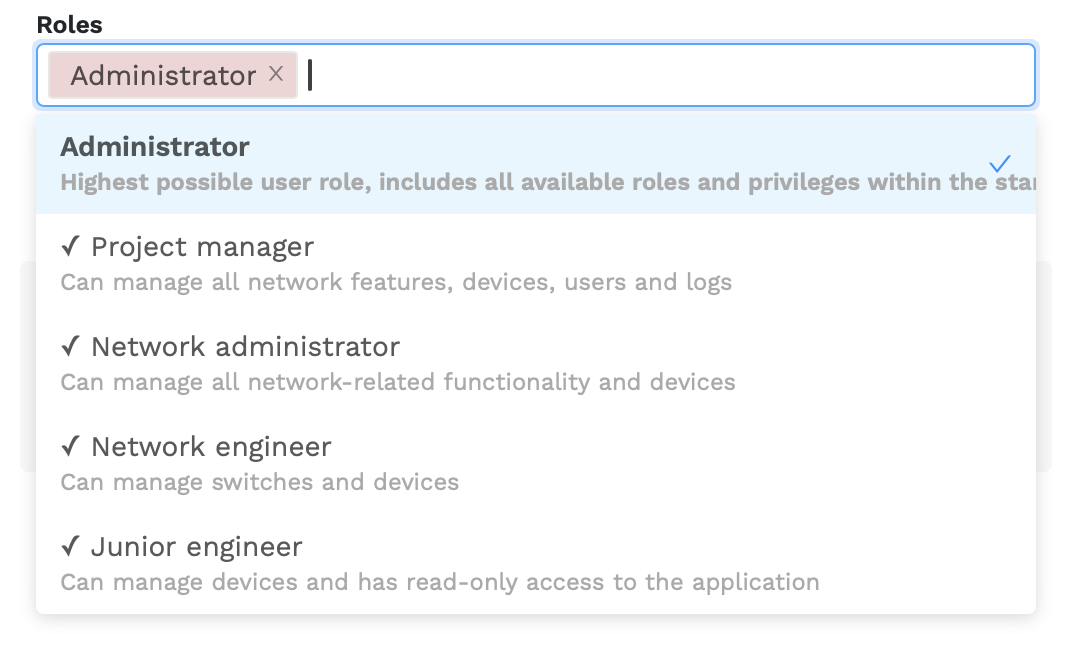Screen dimensions: 1068x662
Task: Click the Roles field label
Action: (x=69, y=25)
